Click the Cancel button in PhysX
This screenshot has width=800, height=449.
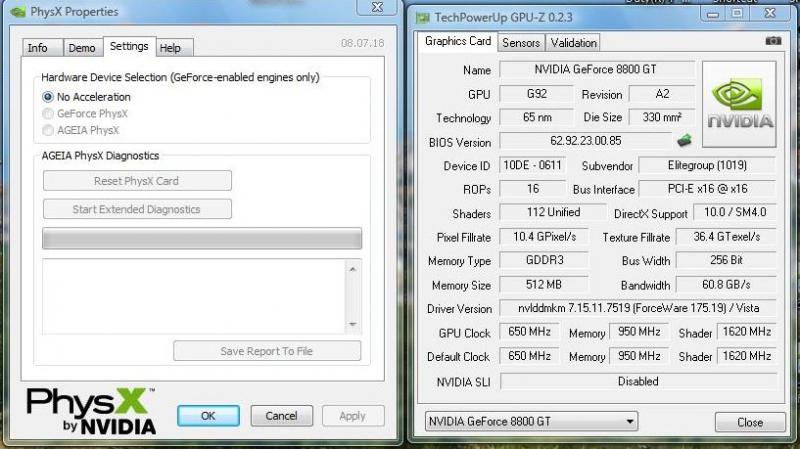[281, 416]
